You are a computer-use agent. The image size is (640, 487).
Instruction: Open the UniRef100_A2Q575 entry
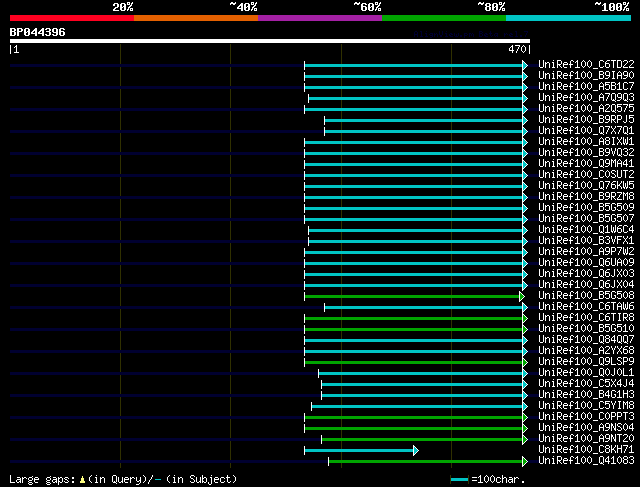[x=586, y=108]
